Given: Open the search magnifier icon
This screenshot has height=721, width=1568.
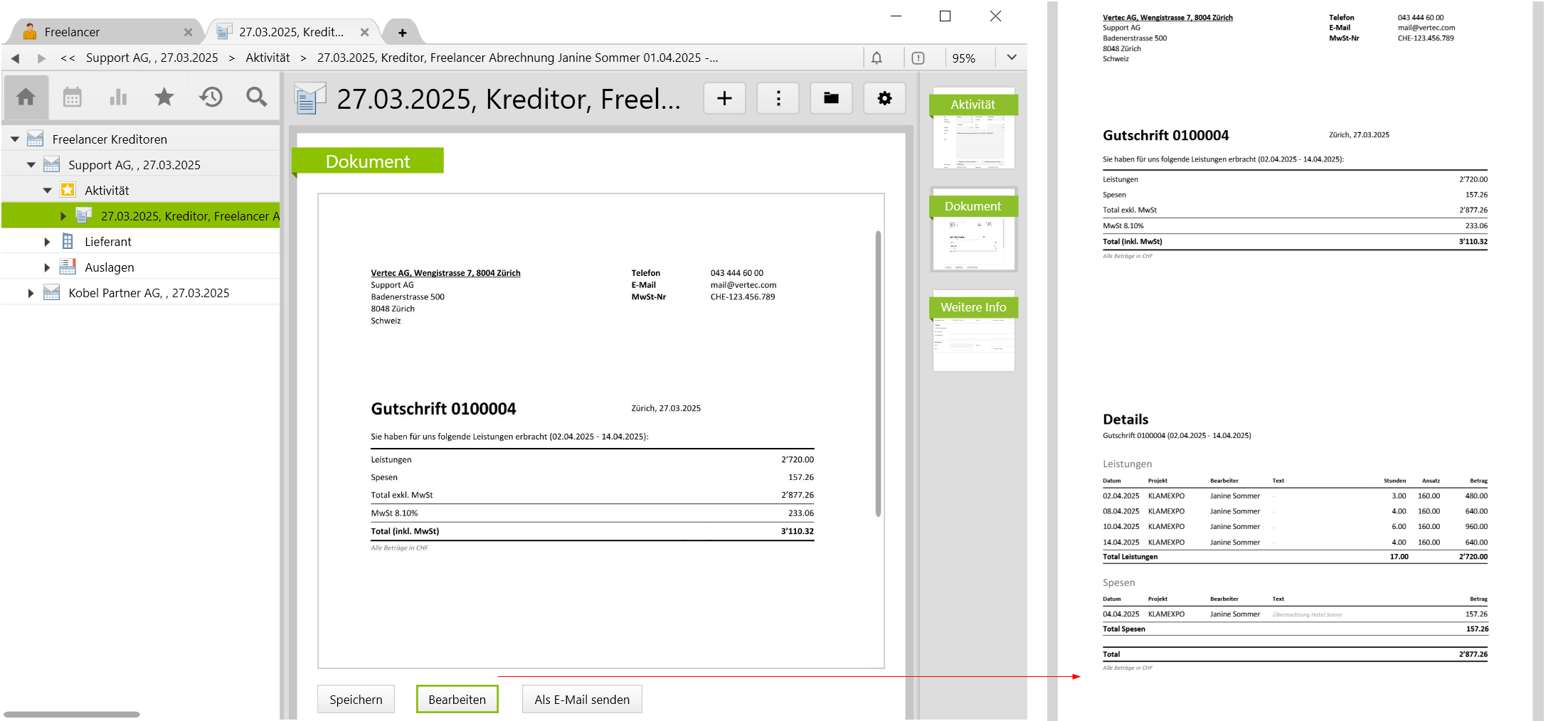Looking at the screenshot, I should click(257, 97).
